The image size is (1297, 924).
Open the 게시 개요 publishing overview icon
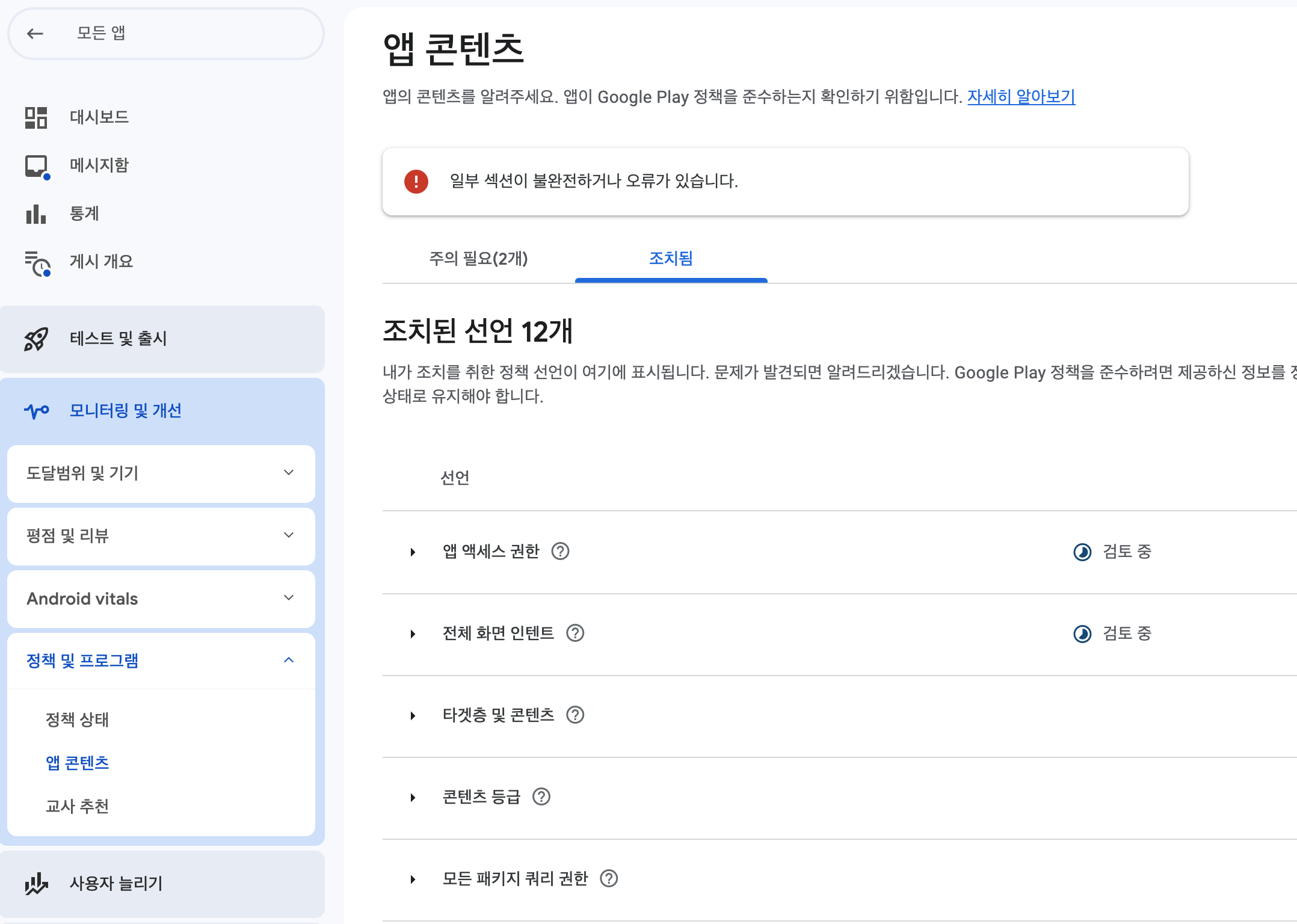pyautogui.click(x=37, y=263)
